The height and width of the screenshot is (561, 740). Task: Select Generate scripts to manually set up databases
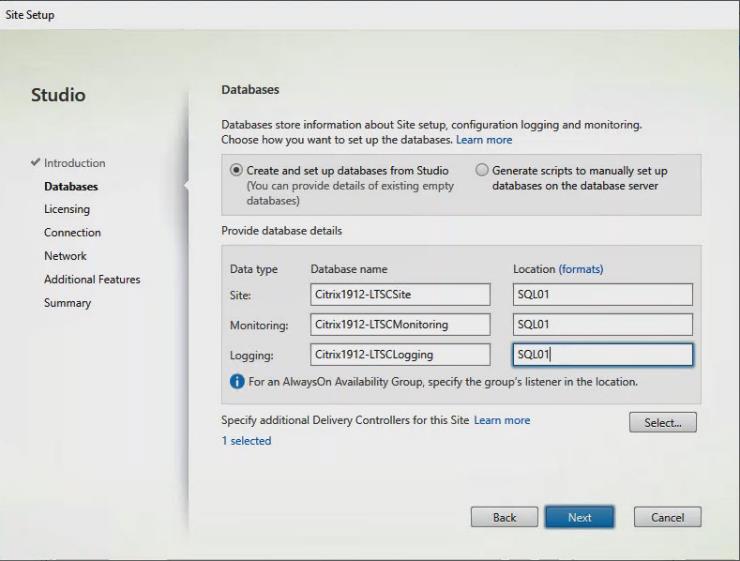481,170
